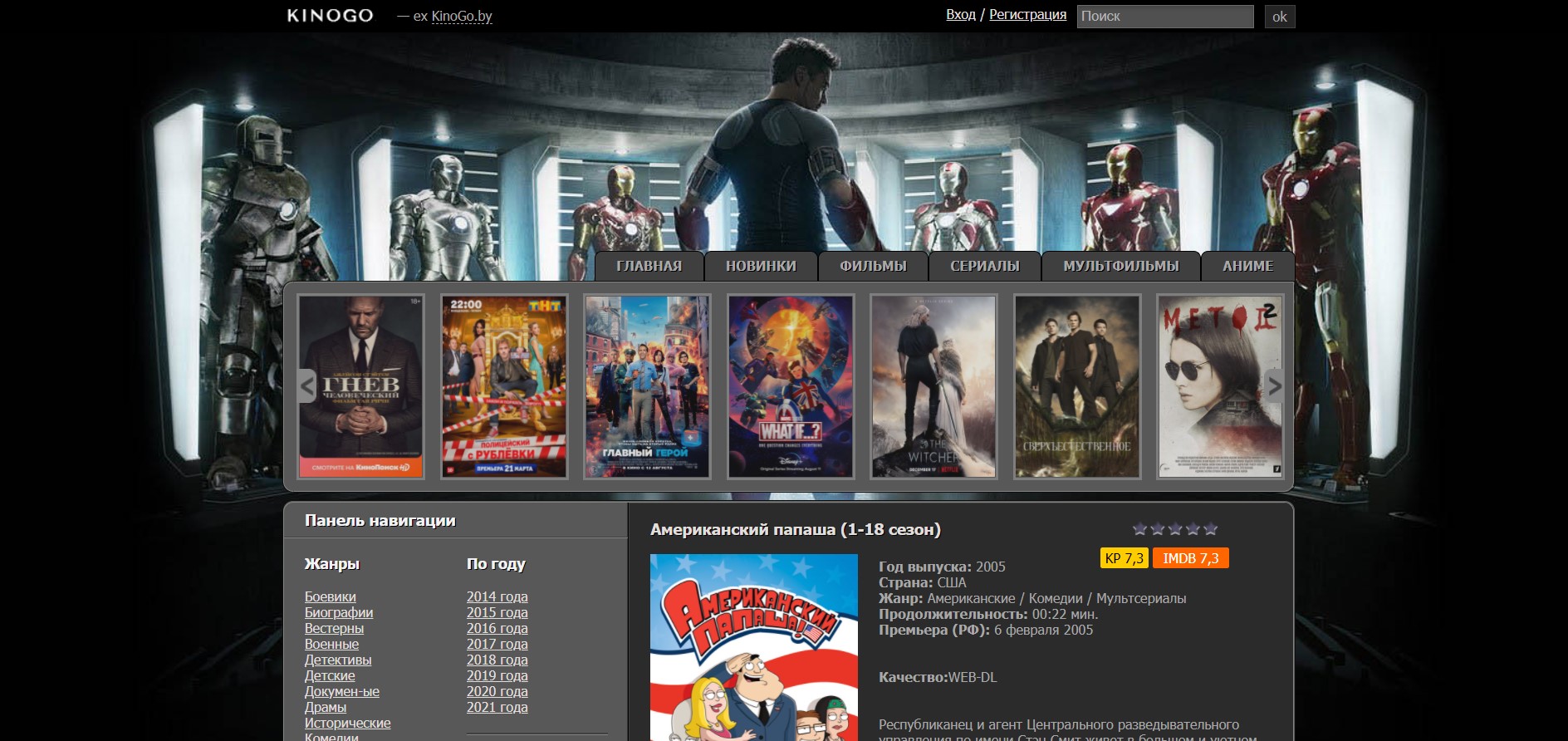Click the KP 7,3 rating badge
This screenshot has height=741, width=1568.
(1125, 558)
